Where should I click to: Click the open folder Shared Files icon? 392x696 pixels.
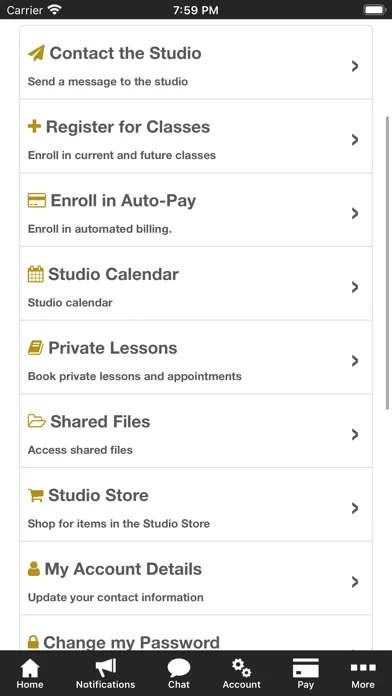click(36, 421)
